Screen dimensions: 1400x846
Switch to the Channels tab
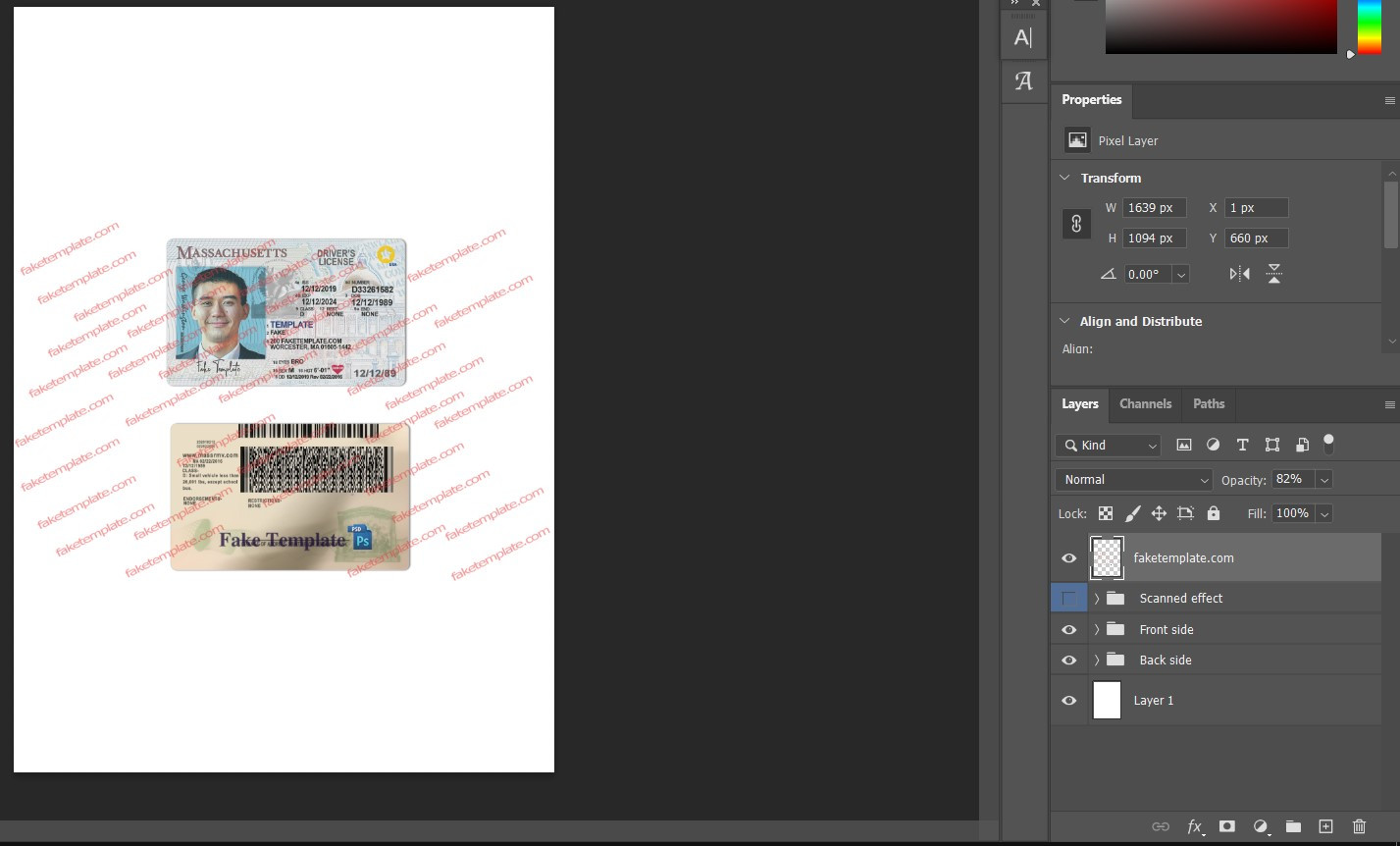click(x=1145, y=404)
